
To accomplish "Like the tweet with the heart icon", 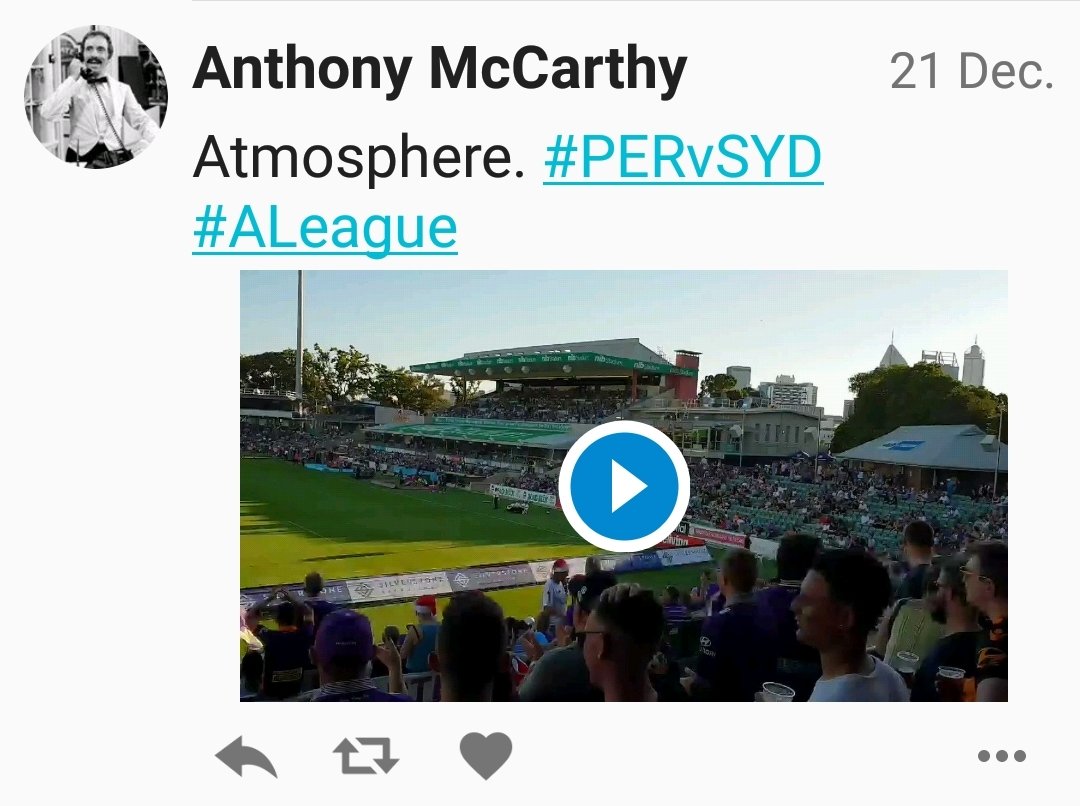I will point(486,755).
